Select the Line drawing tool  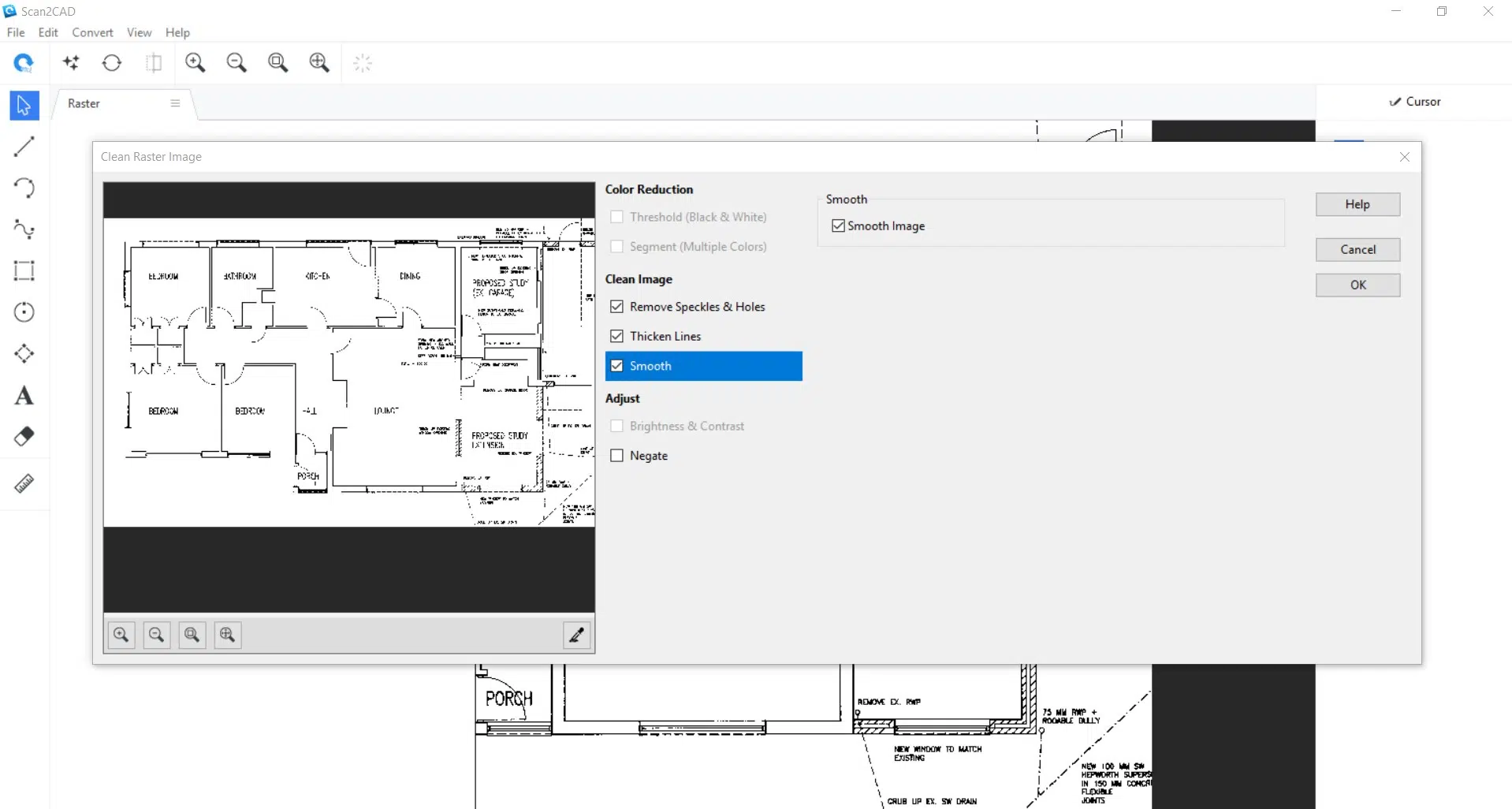coord(24,147)
